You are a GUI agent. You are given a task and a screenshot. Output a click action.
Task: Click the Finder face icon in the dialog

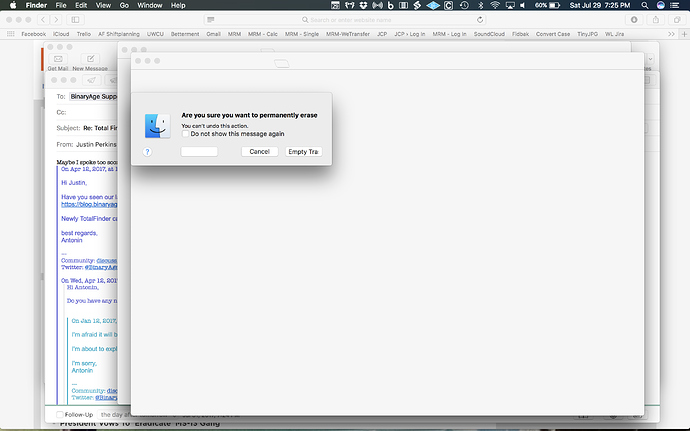tap(158, 126)
